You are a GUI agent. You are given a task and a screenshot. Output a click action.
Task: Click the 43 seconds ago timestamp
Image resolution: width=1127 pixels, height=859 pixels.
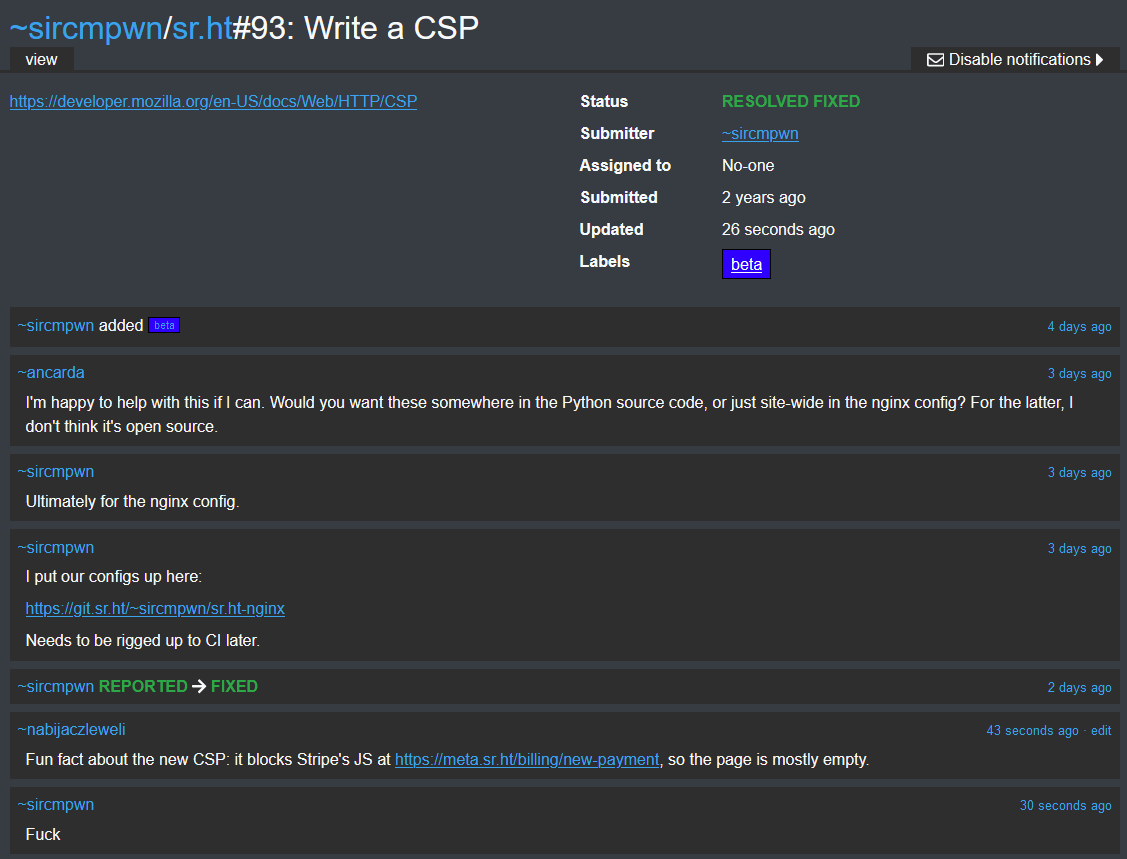[x=1032, y=731]
